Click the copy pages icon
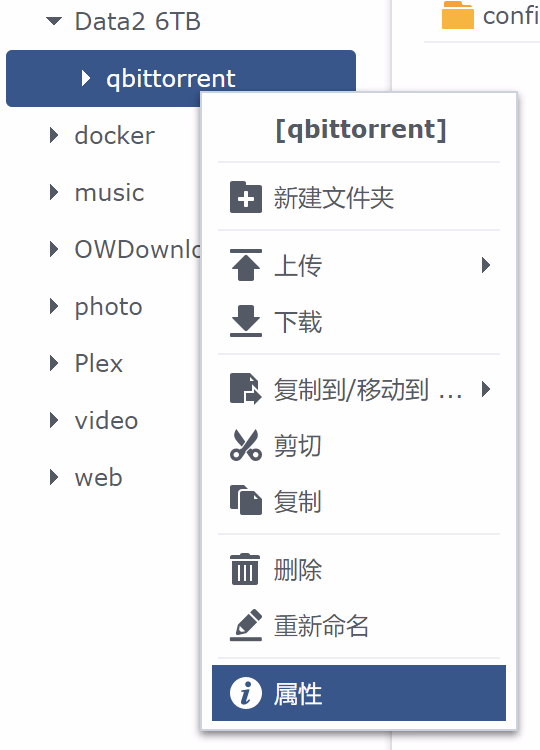The height and width of the screenshot is (750, 540). [245, 500]
